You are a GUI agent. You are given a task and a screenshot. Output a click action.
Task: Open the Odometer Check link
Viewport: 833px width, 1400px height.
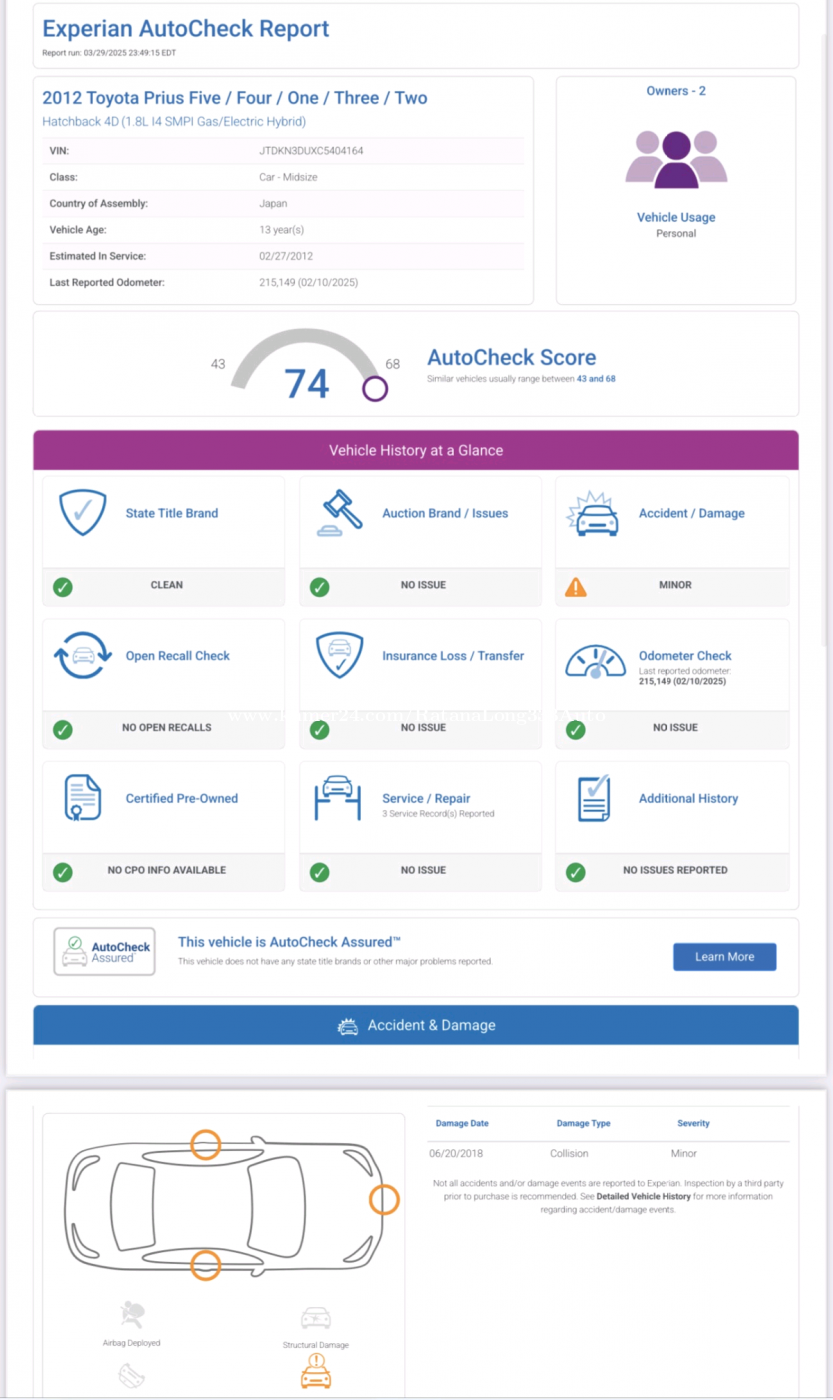tap(685, 656)
